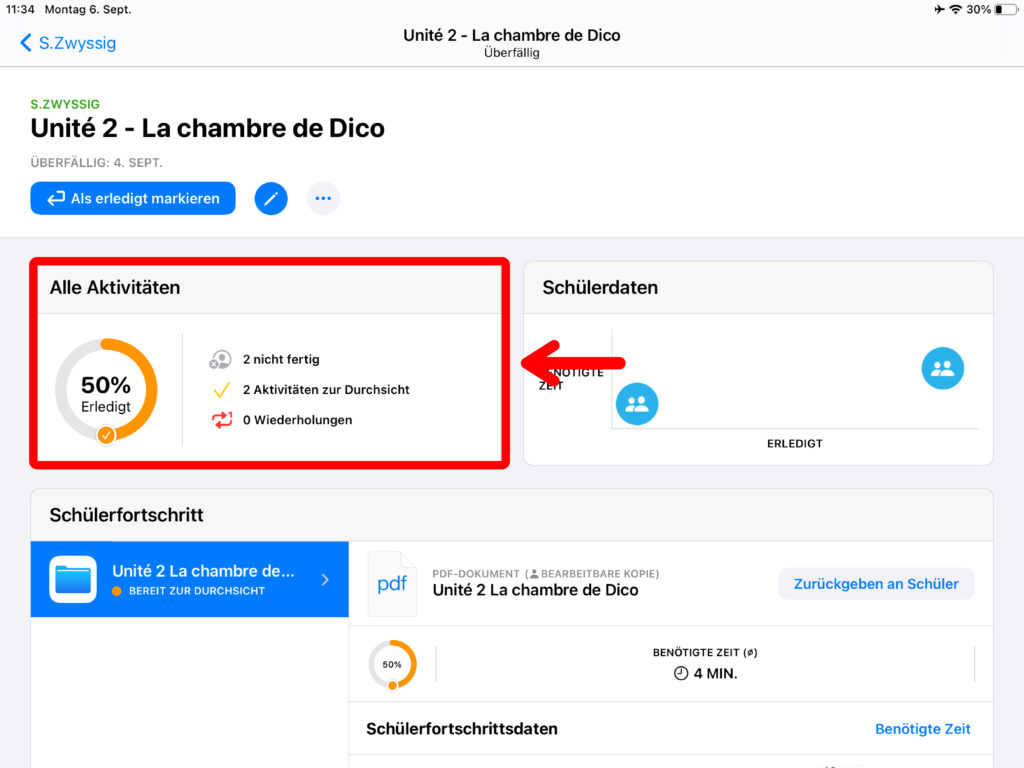Viewport: 1024px width, 768px height.
Task: Tap the yellow checkmark for review activities
Action: (x=221, y=390)
